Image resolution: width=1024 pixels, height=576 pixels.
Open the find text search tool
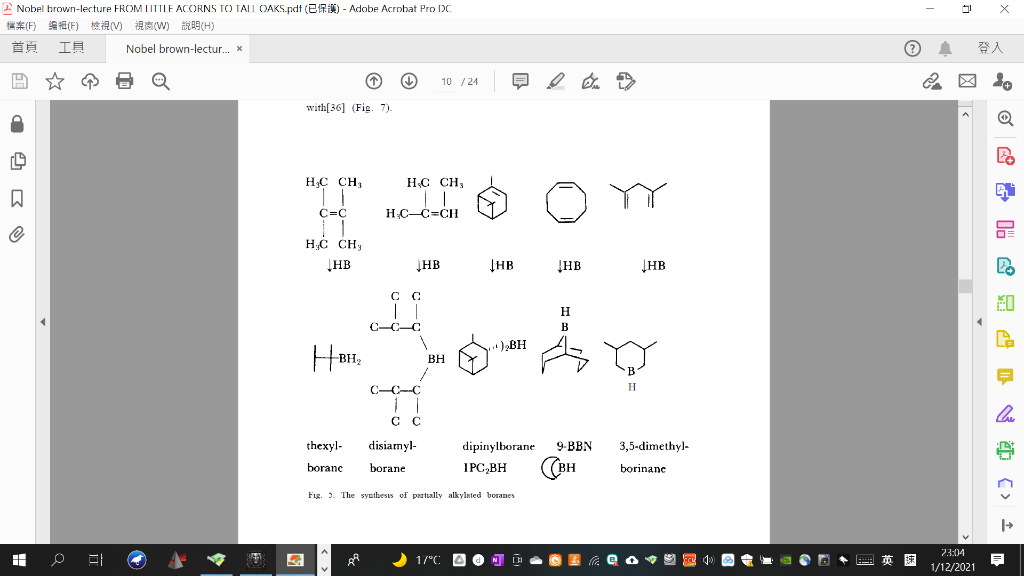(x=161, y=81)
